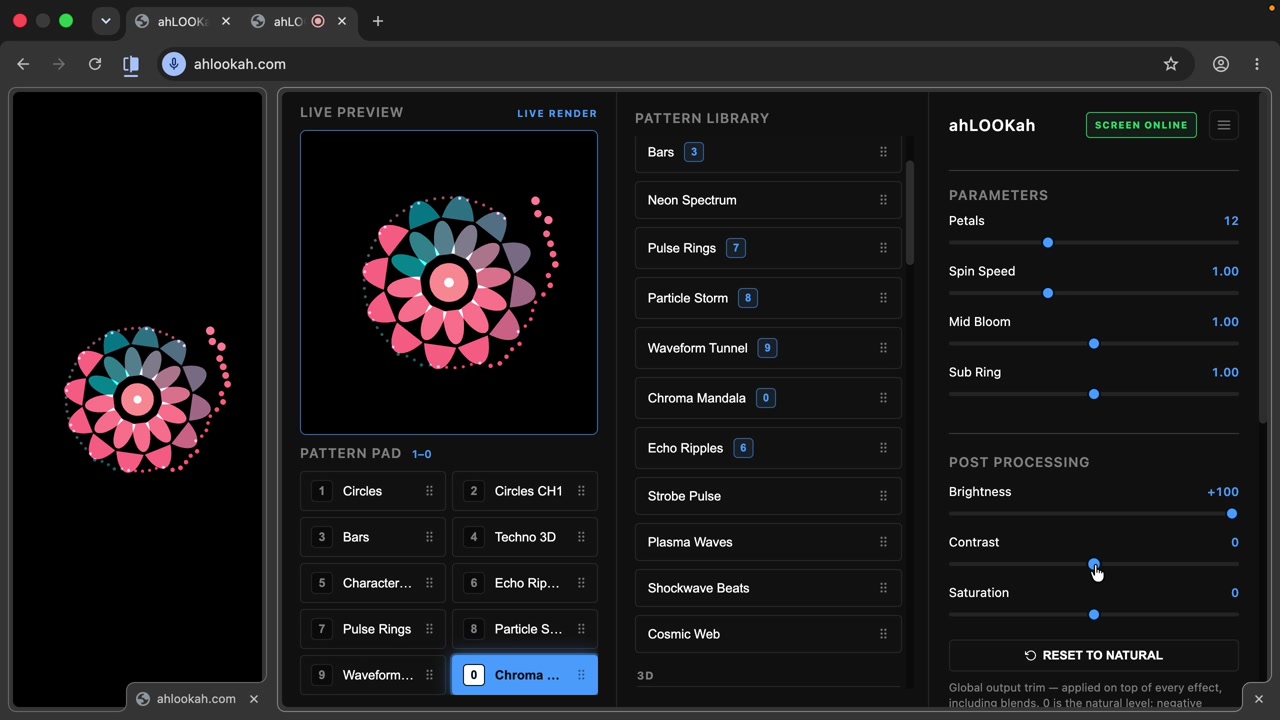The width and height of the screenshot is (1280, 720).
Task: Click the Mid Bloom slider handle
Action: (1094, 344)
